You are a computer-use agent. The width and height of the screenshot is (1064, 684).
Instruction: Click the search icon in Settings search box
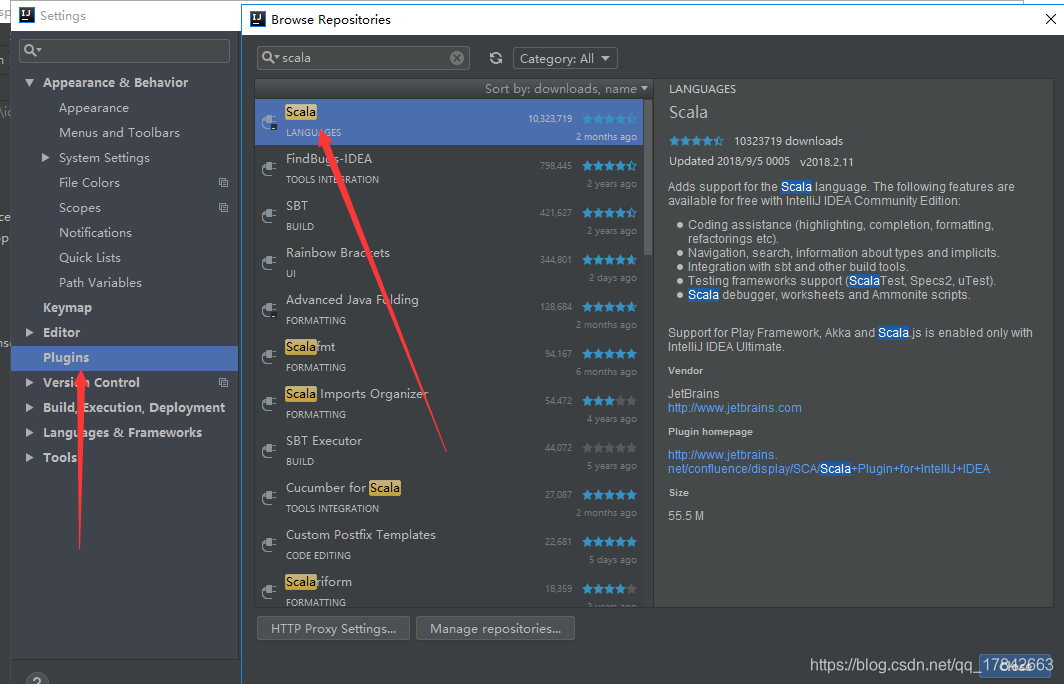tap(32, 51)
